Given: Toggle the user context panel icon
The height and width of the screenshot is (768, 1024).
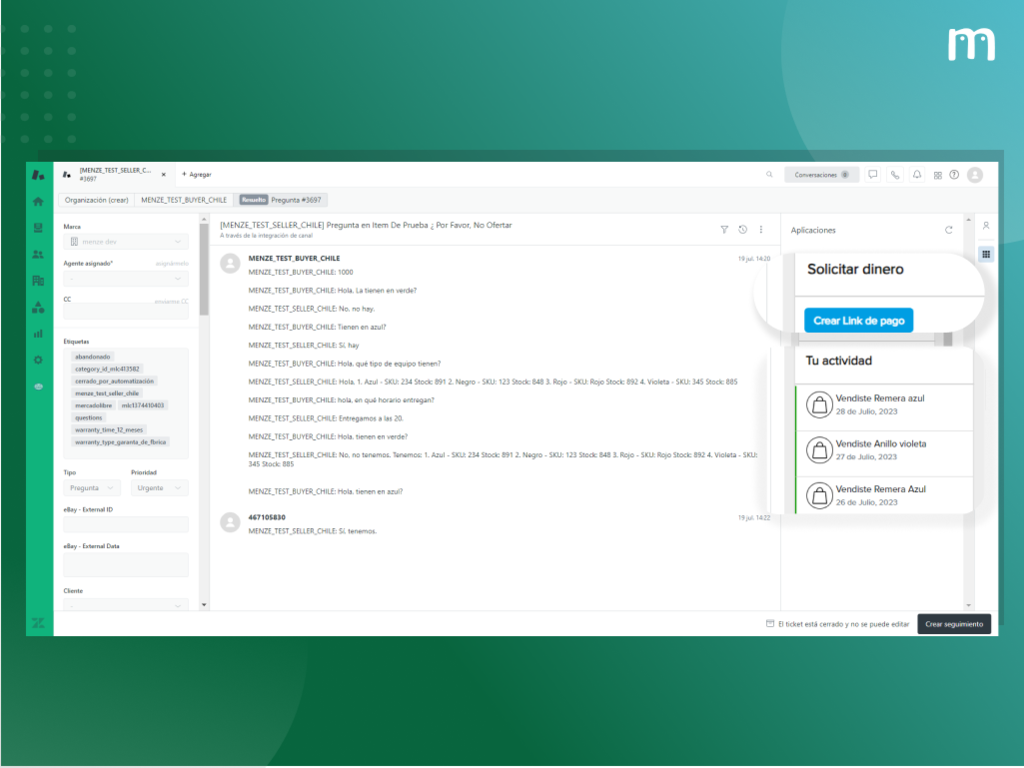Looking at the screenshot, I should tap(985, 226).
